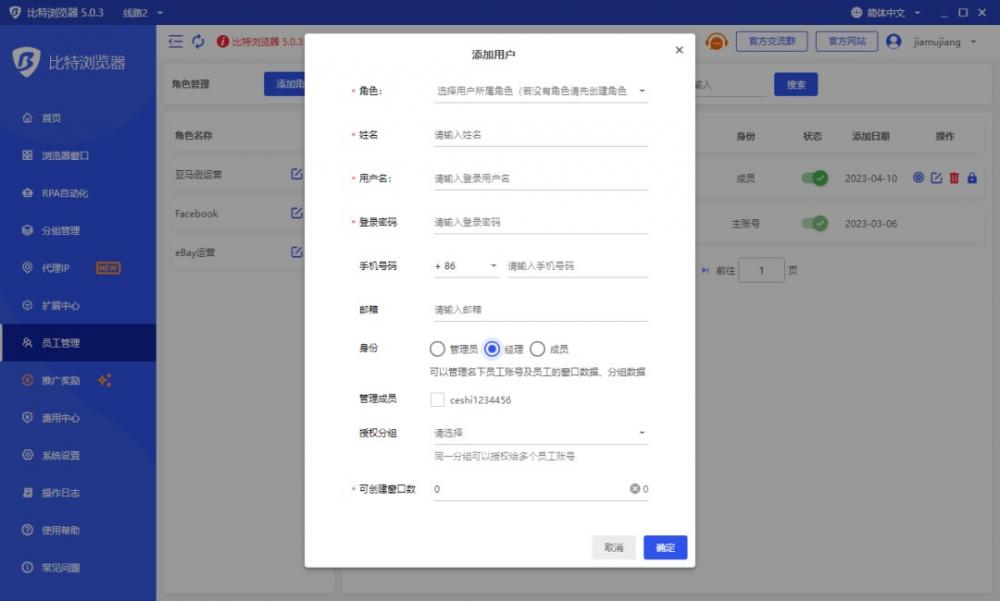Click edit icon beside 亚马逊运营 role
This screenshot has width=1000, height=601.
(297, 174)
